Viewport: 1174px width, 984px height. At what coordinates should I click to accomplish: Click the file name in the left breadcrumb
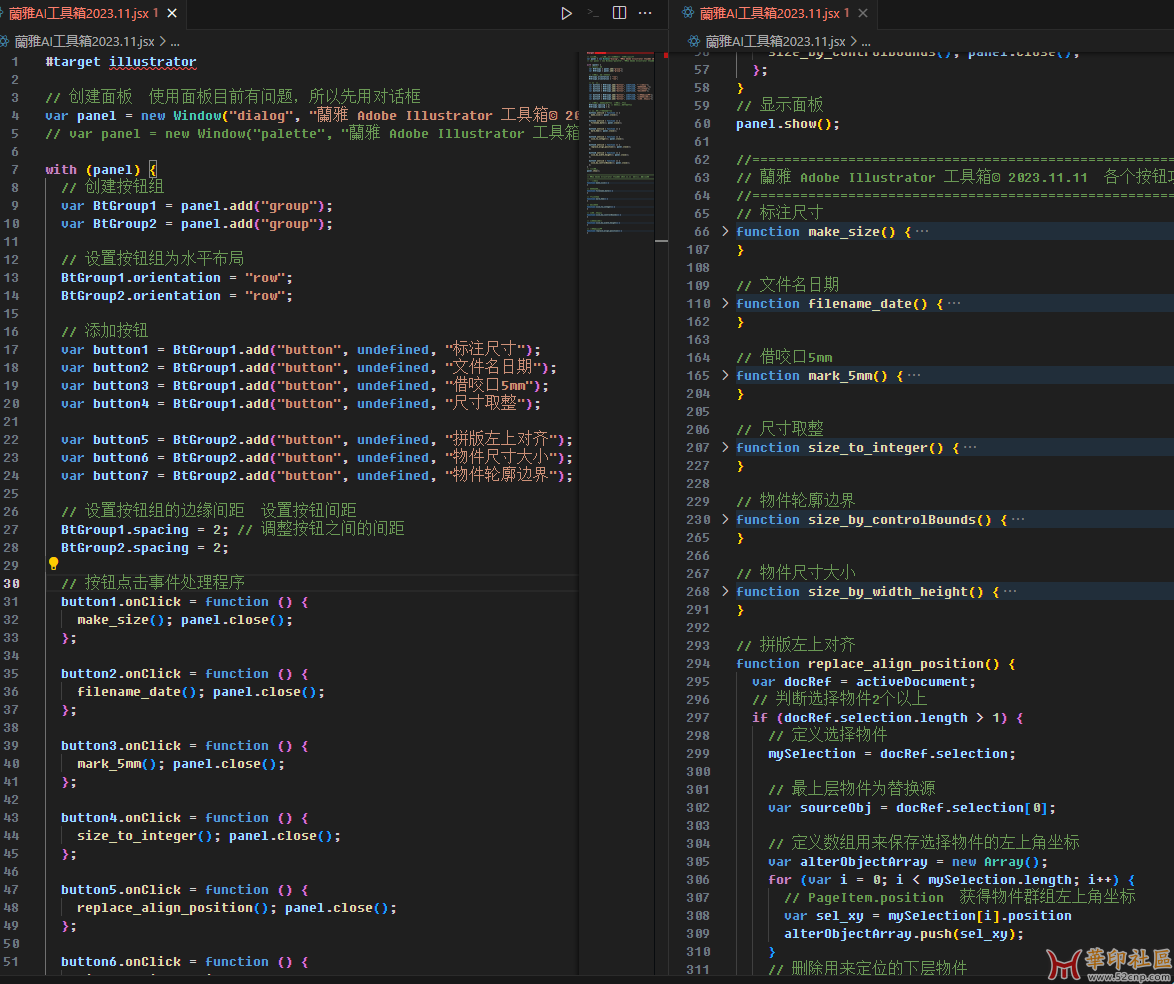(x=85, y=41)
